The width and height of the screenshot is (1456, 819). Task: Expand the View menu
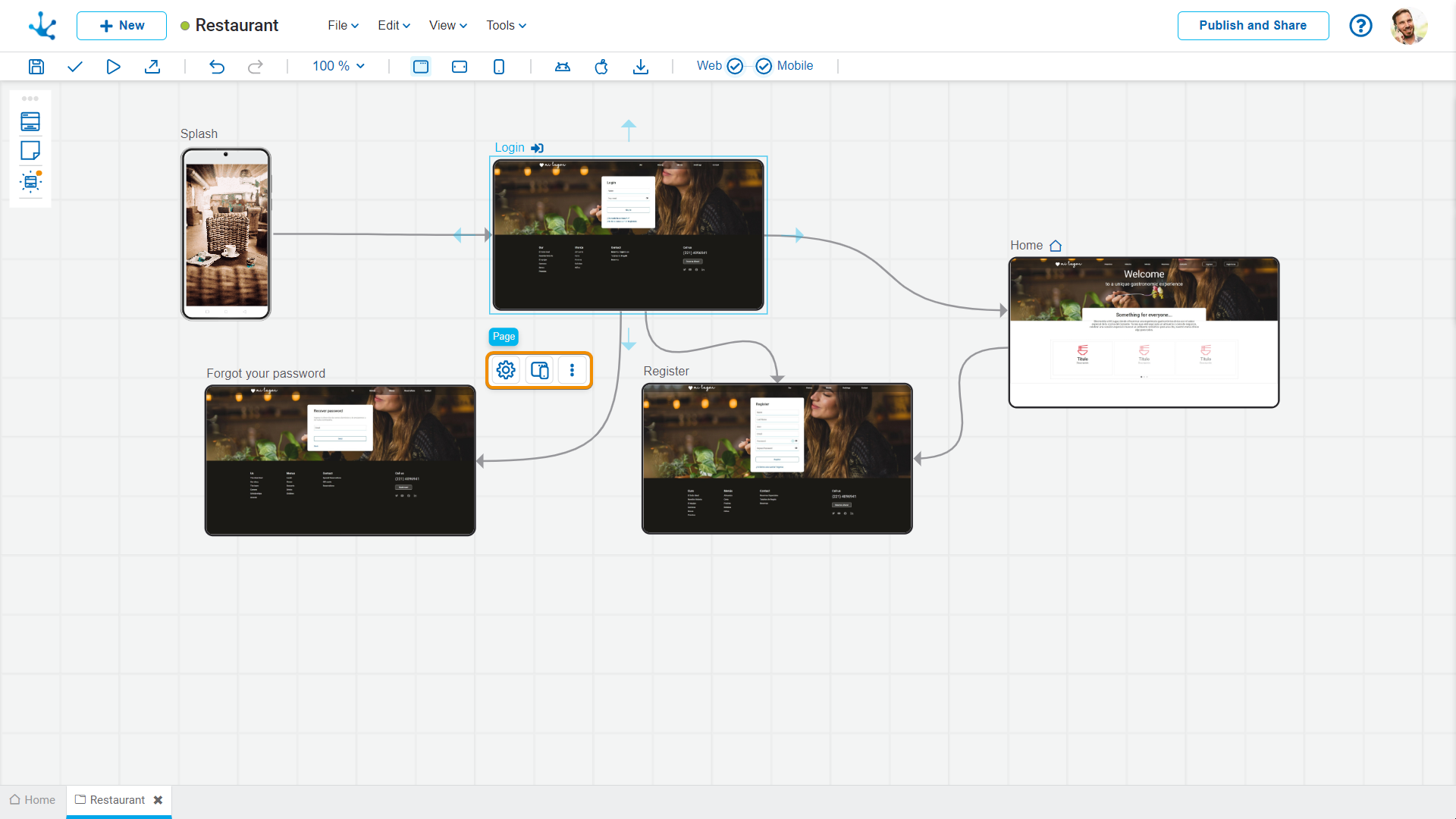[x=447, y=25]
